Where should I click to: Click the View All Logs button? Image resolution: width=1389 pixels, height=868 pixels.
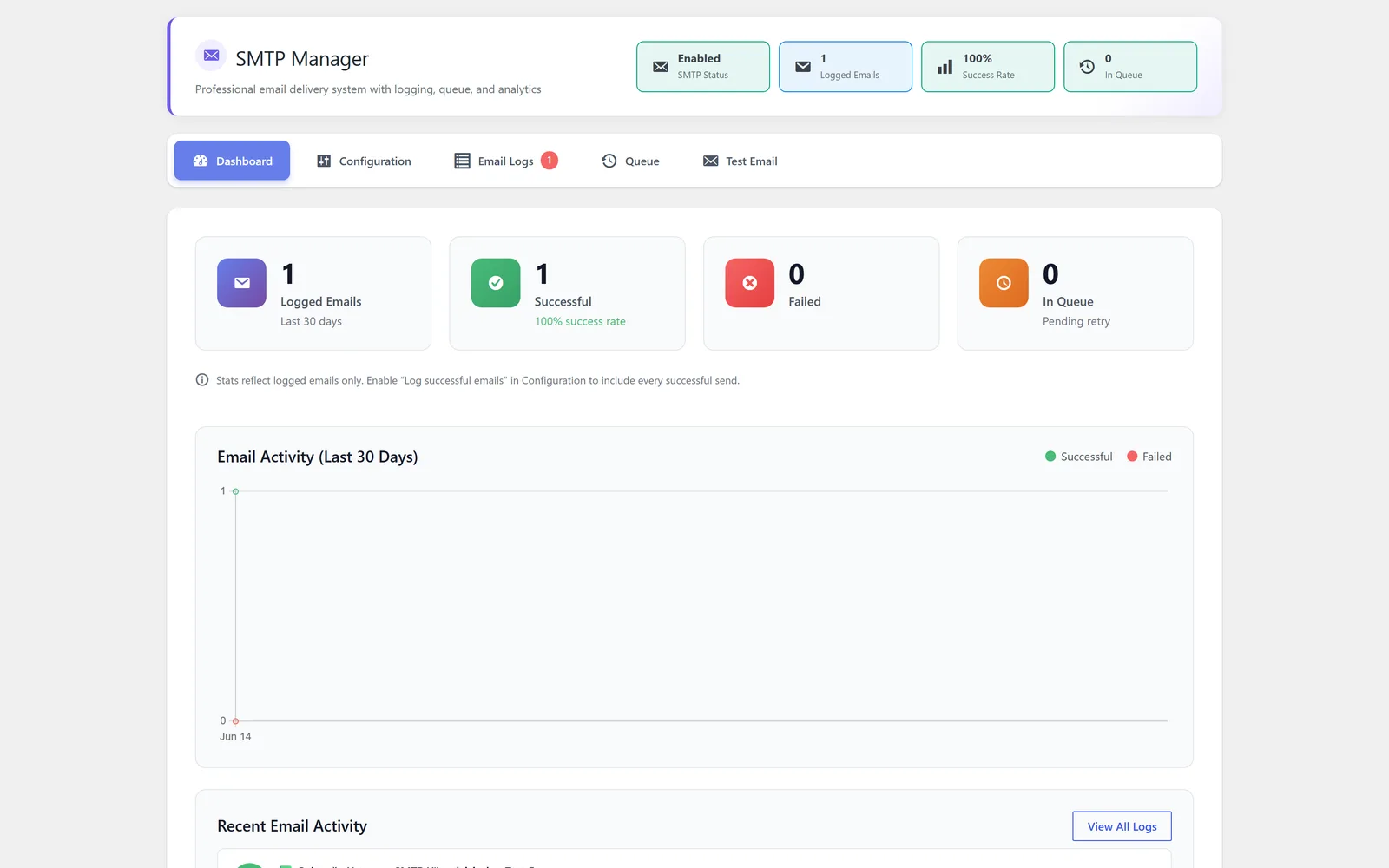1122,826
